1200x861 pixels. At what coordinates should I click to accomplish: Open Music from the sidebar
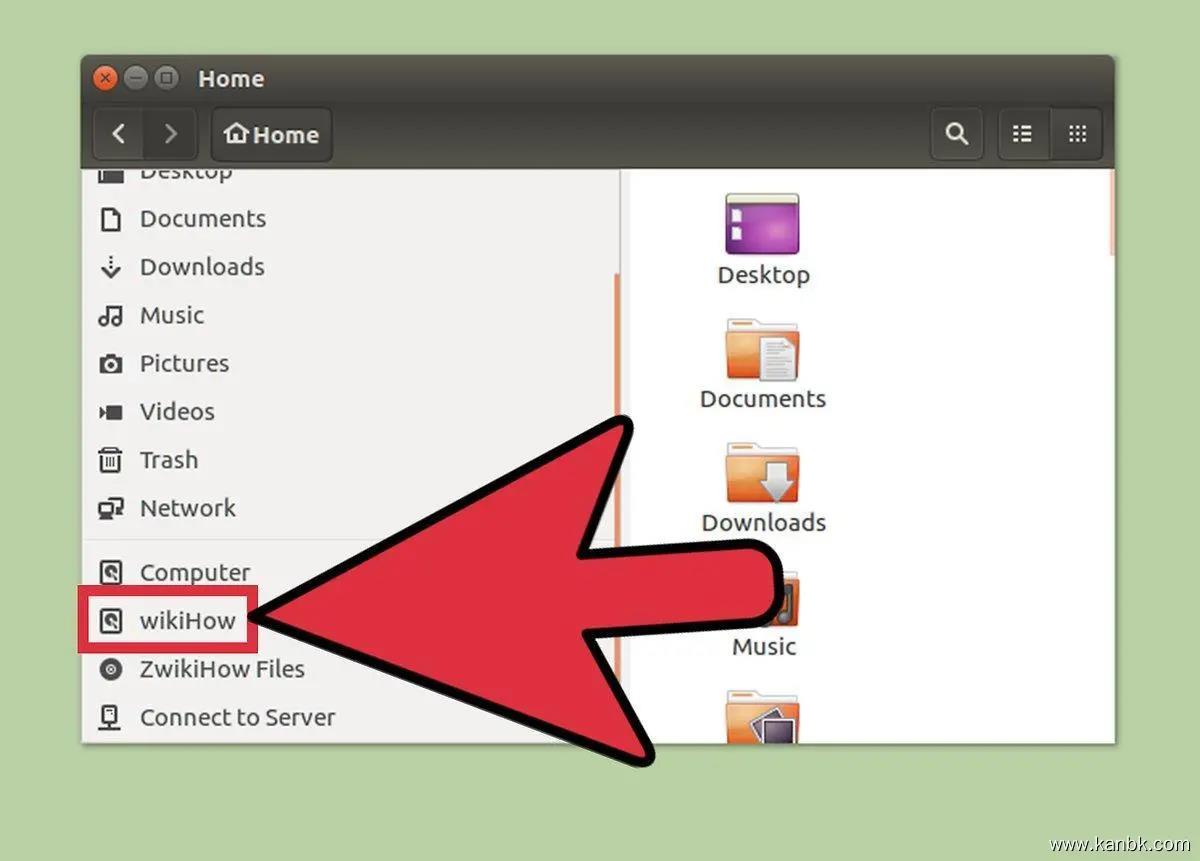pyautogui.click(x=171, y=316)
